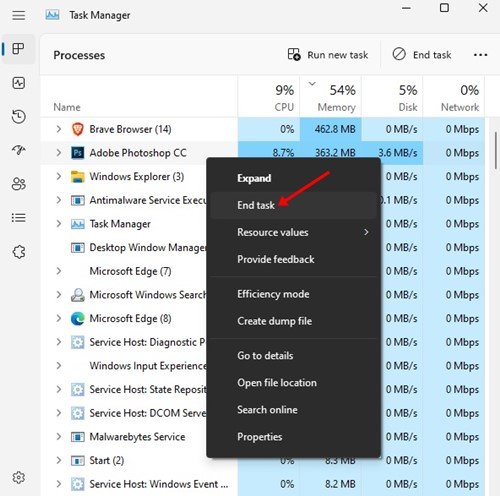Viewport: 500px width, 496px height.
Task: Open the hamburger navigation menu
Action: click(18, 15)
